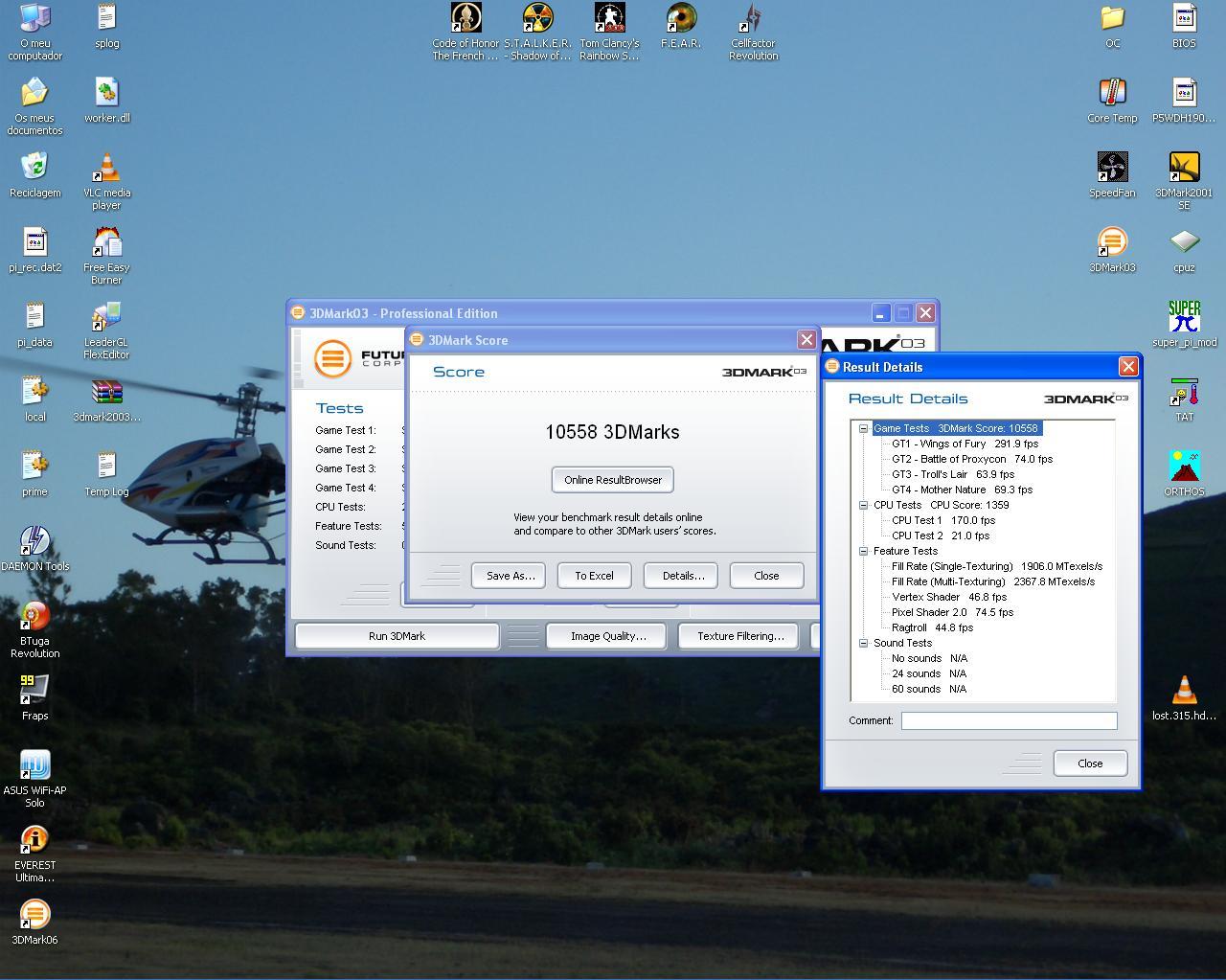Select 'GT2 - Battle of Proxycon' row
This screenshot has width=1226, height=980.
(972, 459)
